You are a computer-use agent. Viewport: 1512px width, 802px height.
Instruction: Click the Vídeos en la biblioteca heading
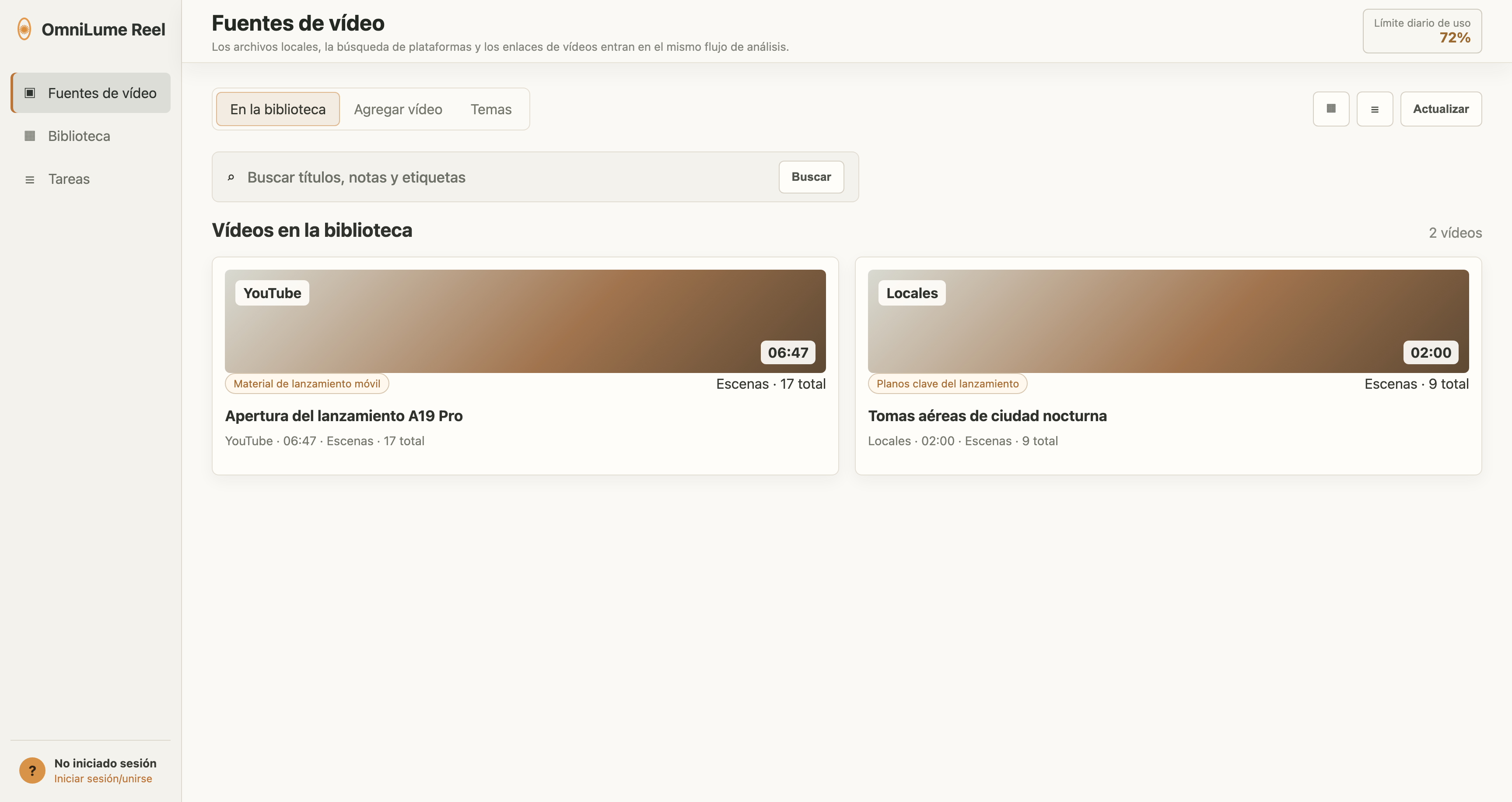(312, 230)
